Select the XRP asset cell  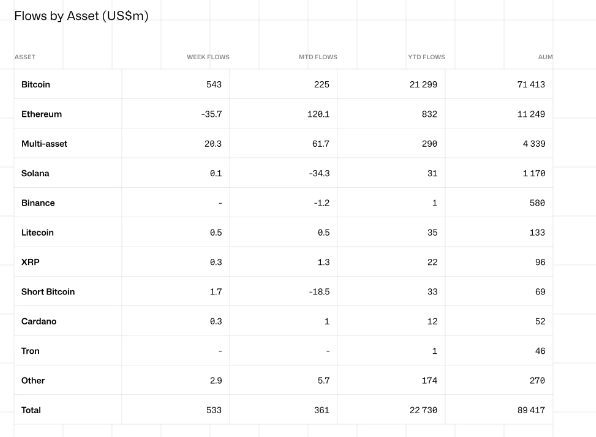pyautogui.click(x=30, y=262)
